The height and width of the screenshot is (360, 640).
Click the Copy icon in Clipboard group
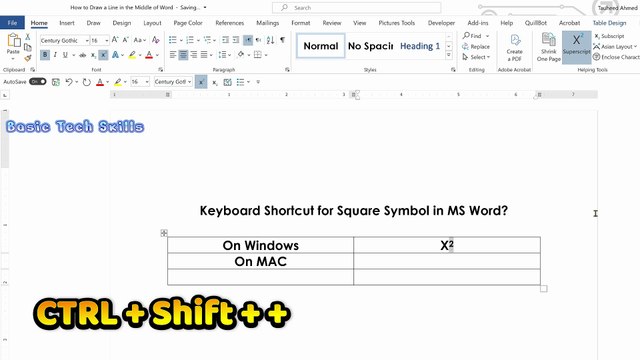(27, 48)
